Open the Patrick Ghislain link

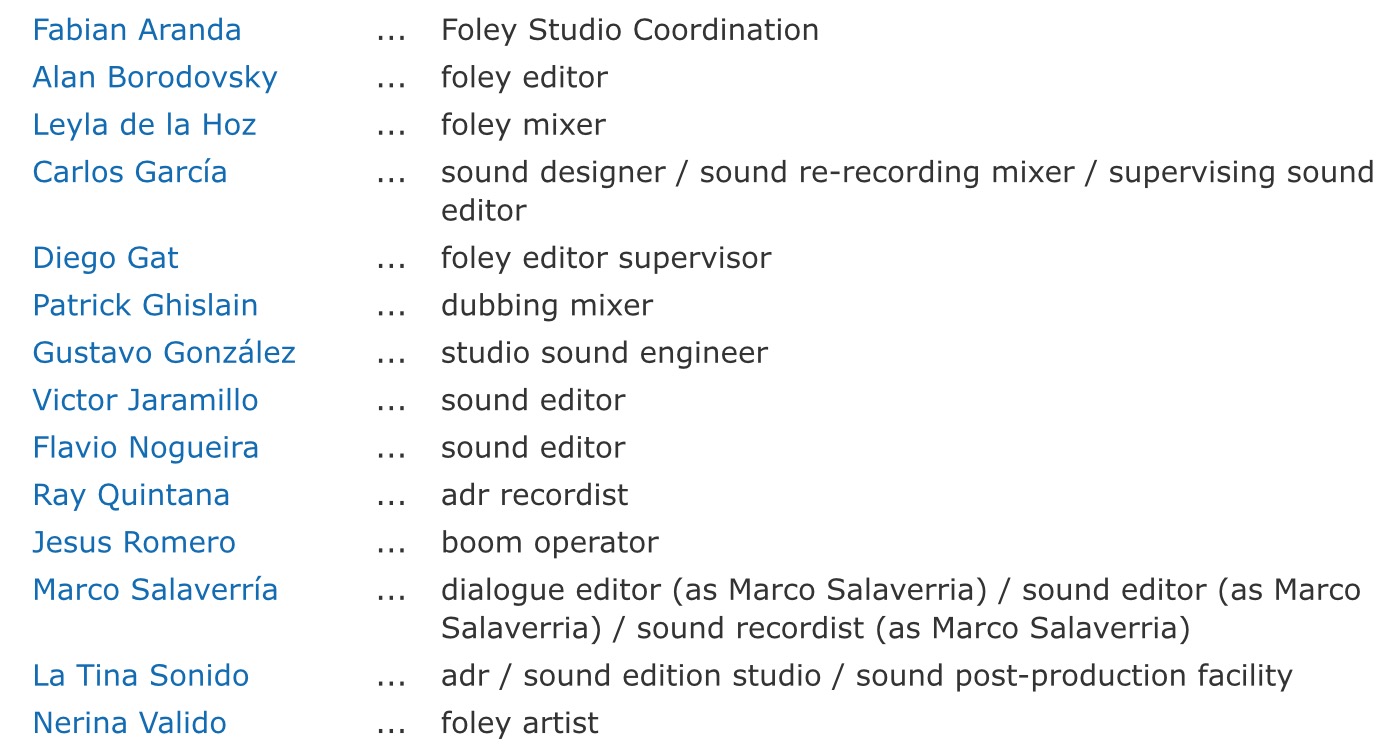pos(145,305)
